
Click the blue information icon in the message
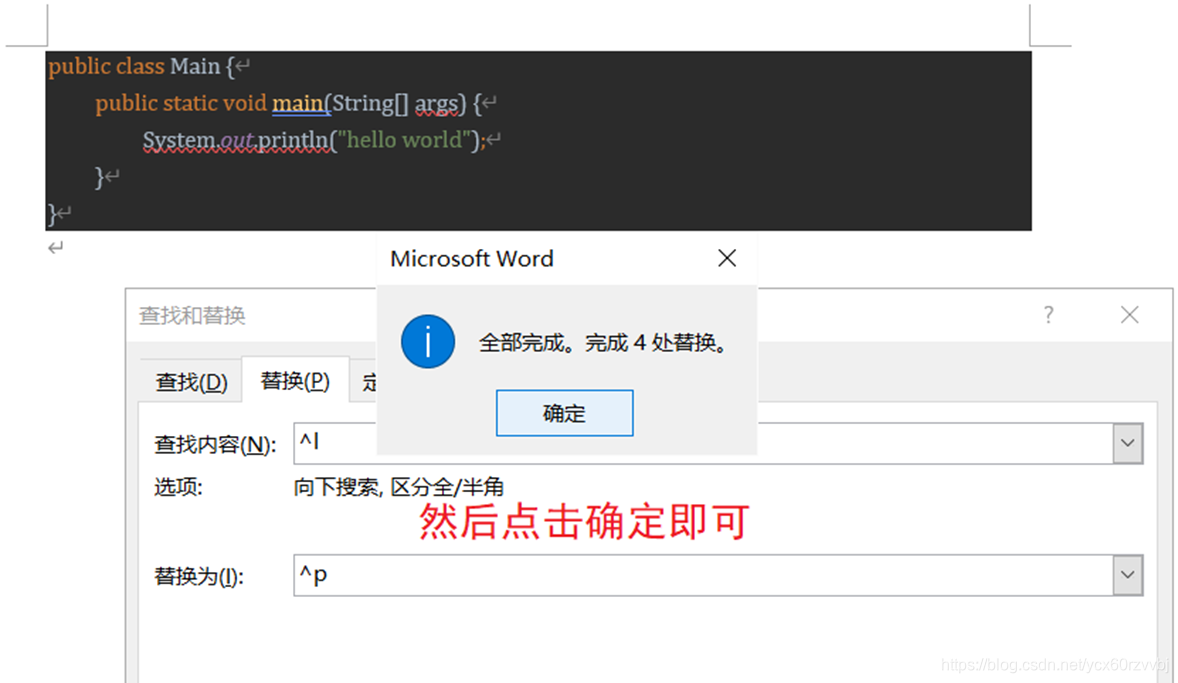(427, 341)
